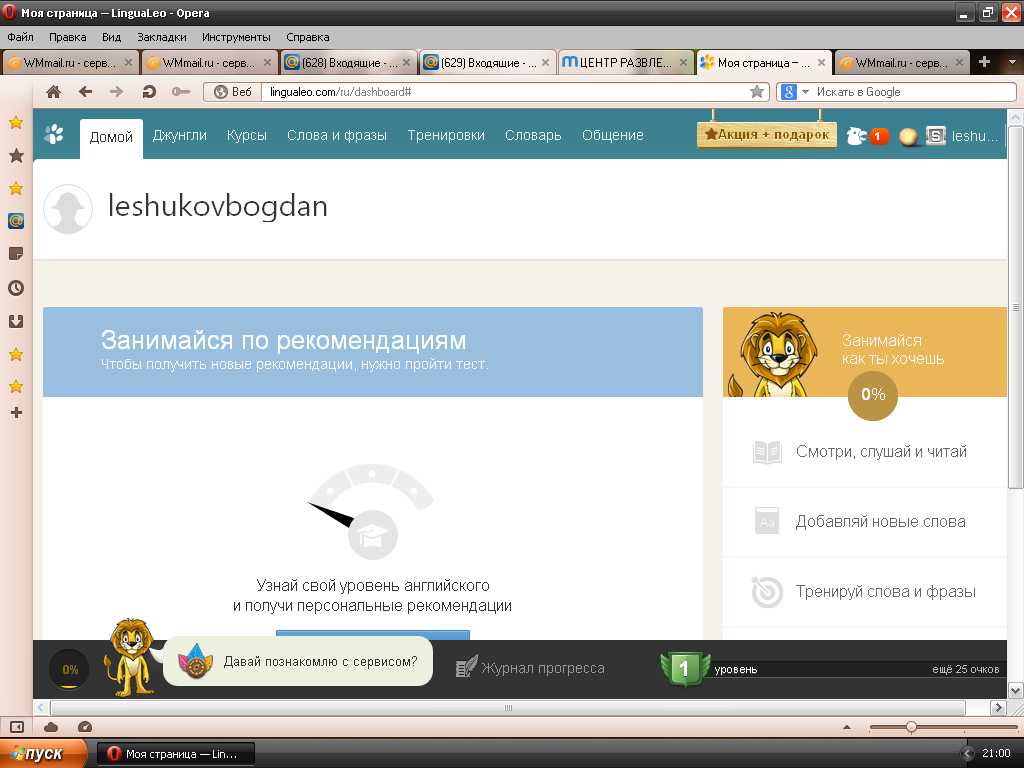This screenshot has height=768, width=1024.
Task: Switch to the ЦЕНТР РАЗВЛЕ... browser tab
Action: pyautogui.click(x=626, y=63)
